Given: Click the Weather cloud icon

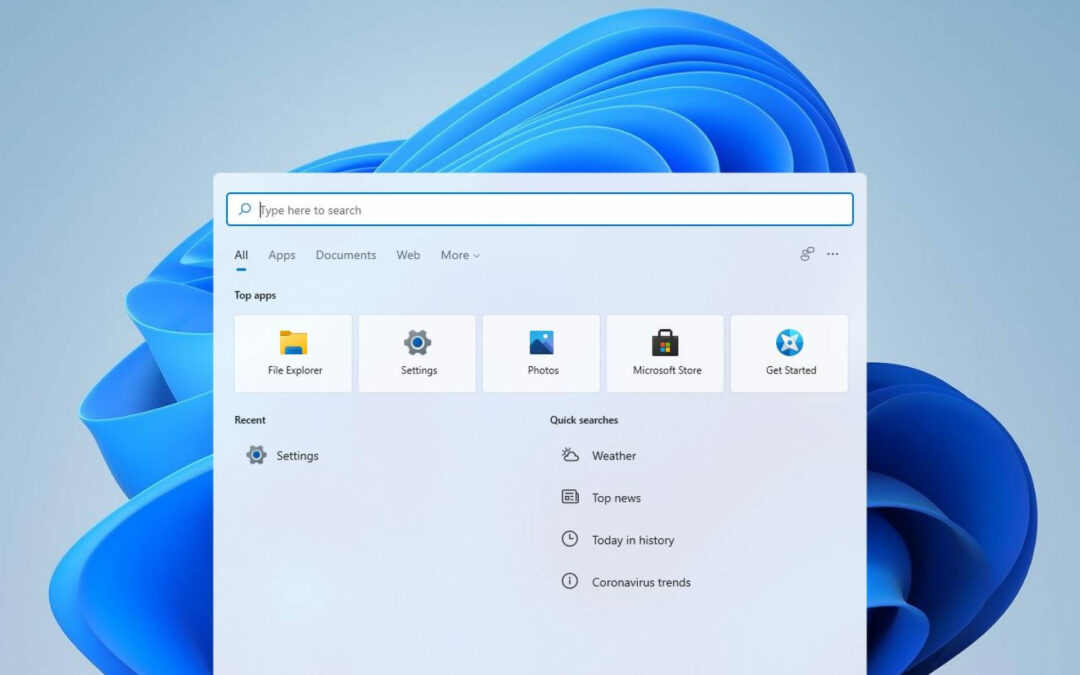Looking at the screenshot, I should (570, 455).
